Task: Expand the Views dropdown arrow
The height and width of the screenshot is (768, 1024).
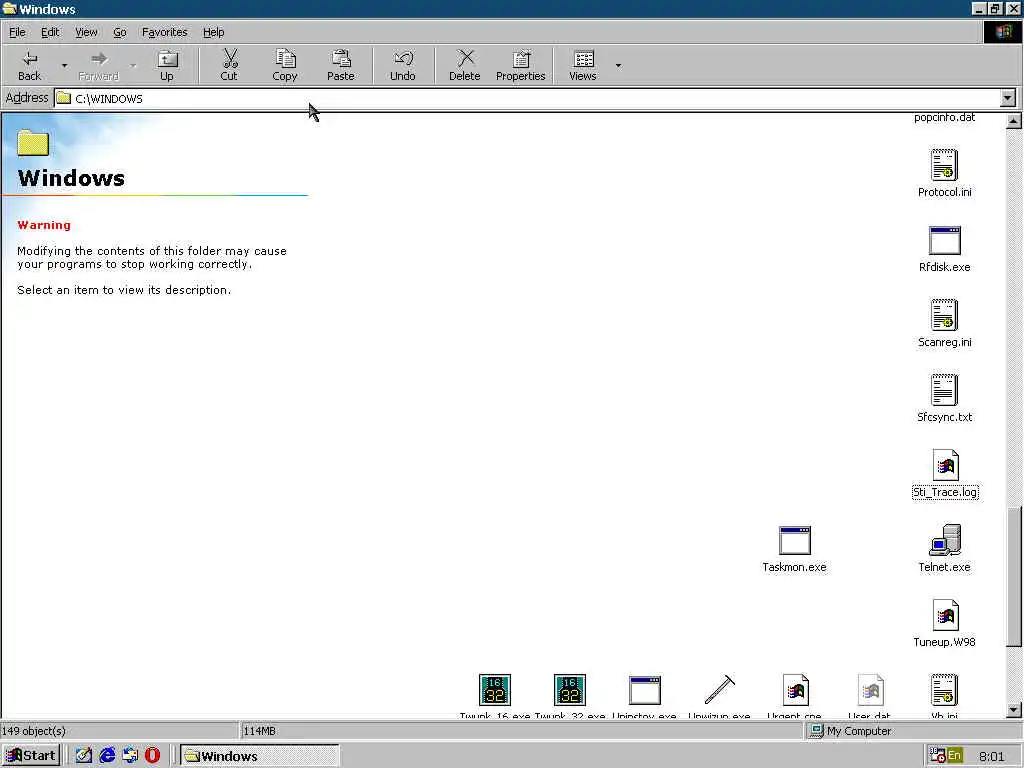Action: (x=618, y=65)
